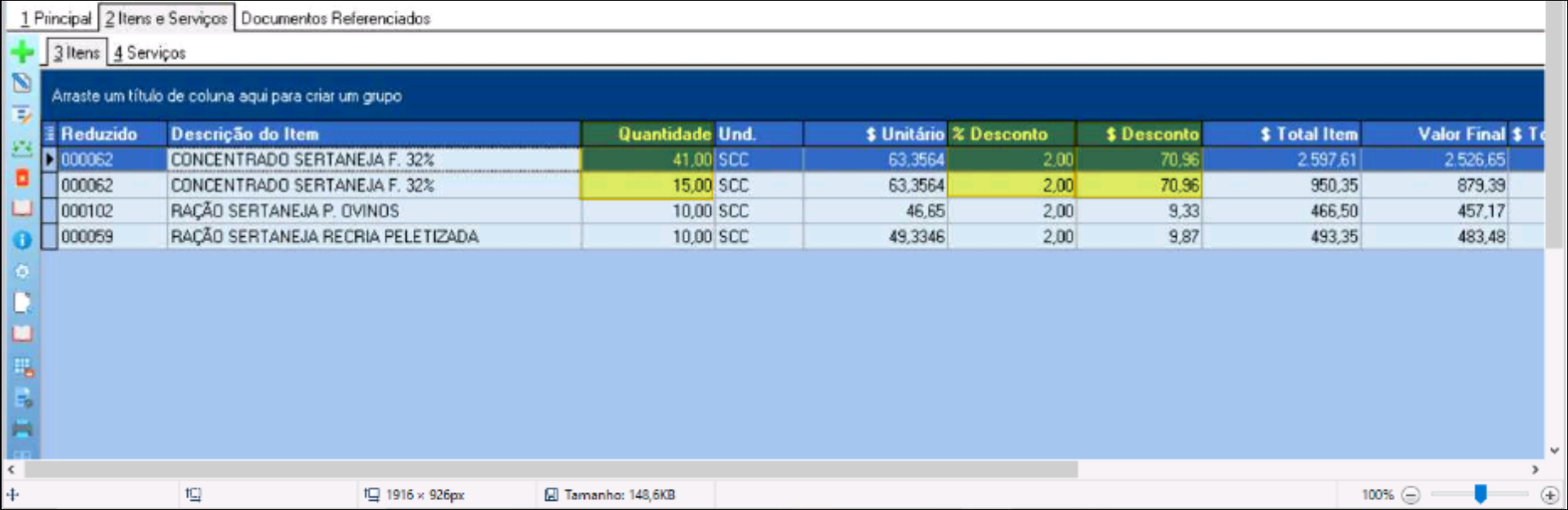Click the horizontal scrollbar thumb

551,469
